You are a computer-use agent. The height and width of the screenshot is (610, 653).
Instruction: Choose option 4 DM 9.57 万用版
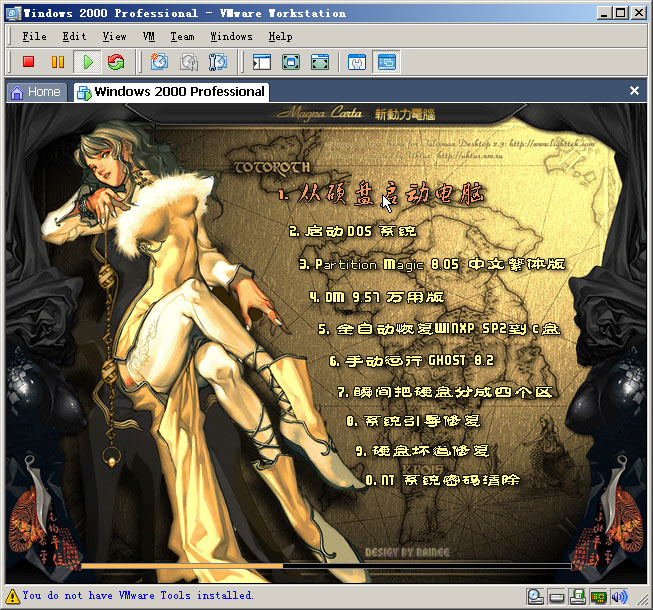pos(376,297)
